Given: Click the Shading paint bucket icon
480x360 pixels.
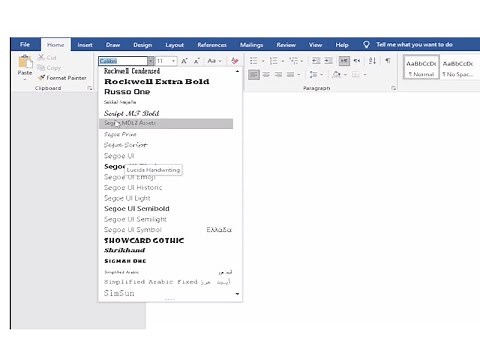Looking at the screenshot, I should point(337,75).
